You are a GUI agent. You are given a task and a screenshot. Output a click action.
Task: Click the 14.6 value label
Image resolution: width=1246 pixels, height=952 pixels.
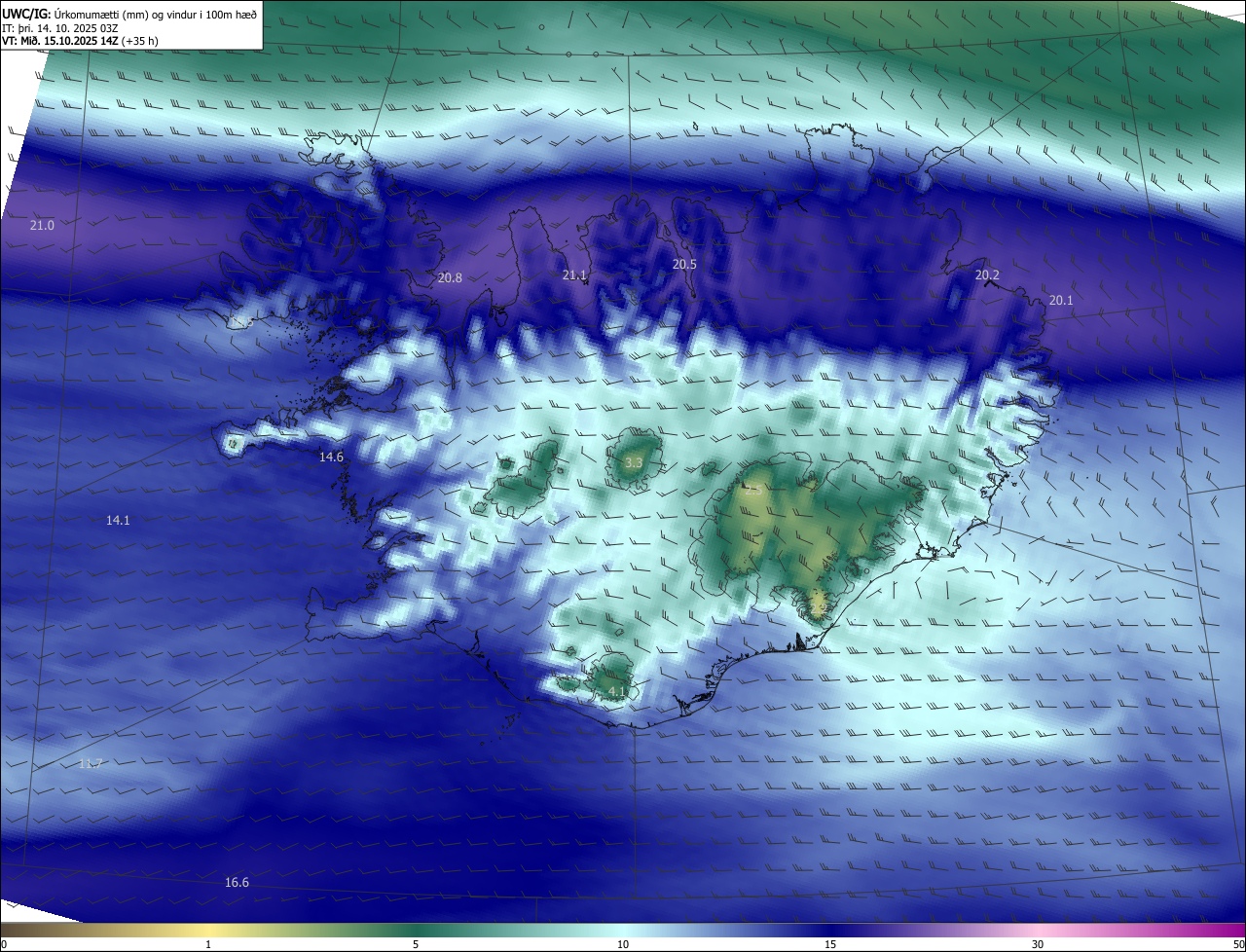(x=331, y=458)
